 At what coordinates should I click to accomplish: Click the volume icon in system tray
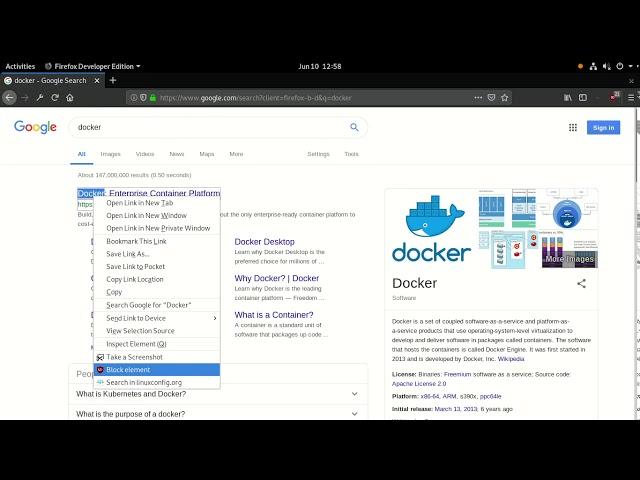(x=607, y=66)
